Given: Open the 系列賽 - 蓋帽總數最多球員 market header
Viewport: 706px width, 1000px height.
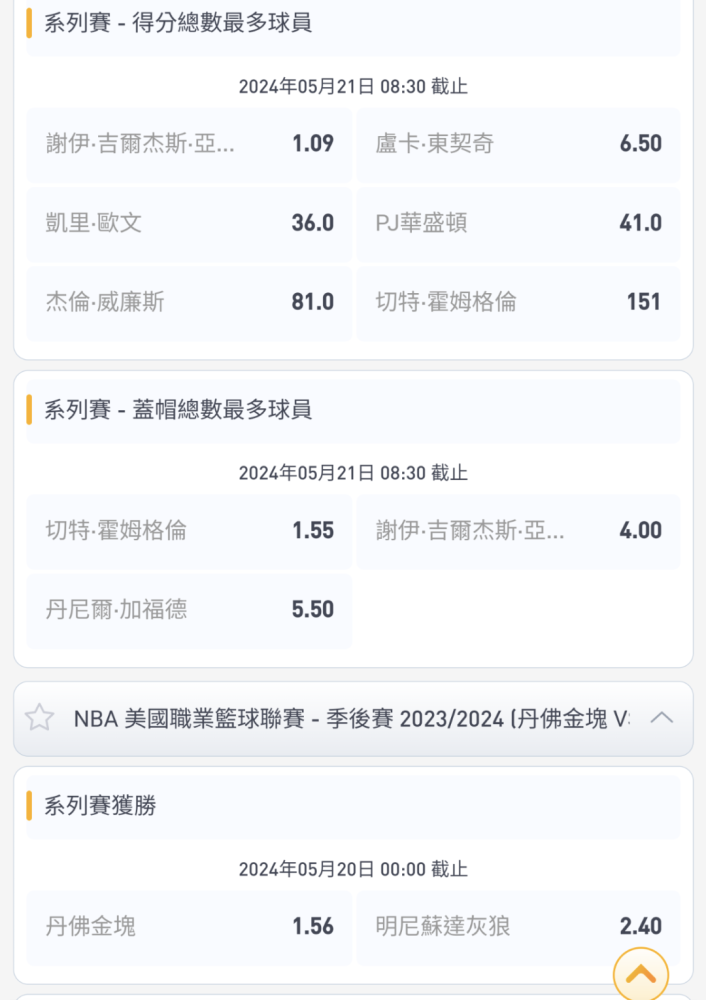Looking at the screenshot, I should pos(353,411).
